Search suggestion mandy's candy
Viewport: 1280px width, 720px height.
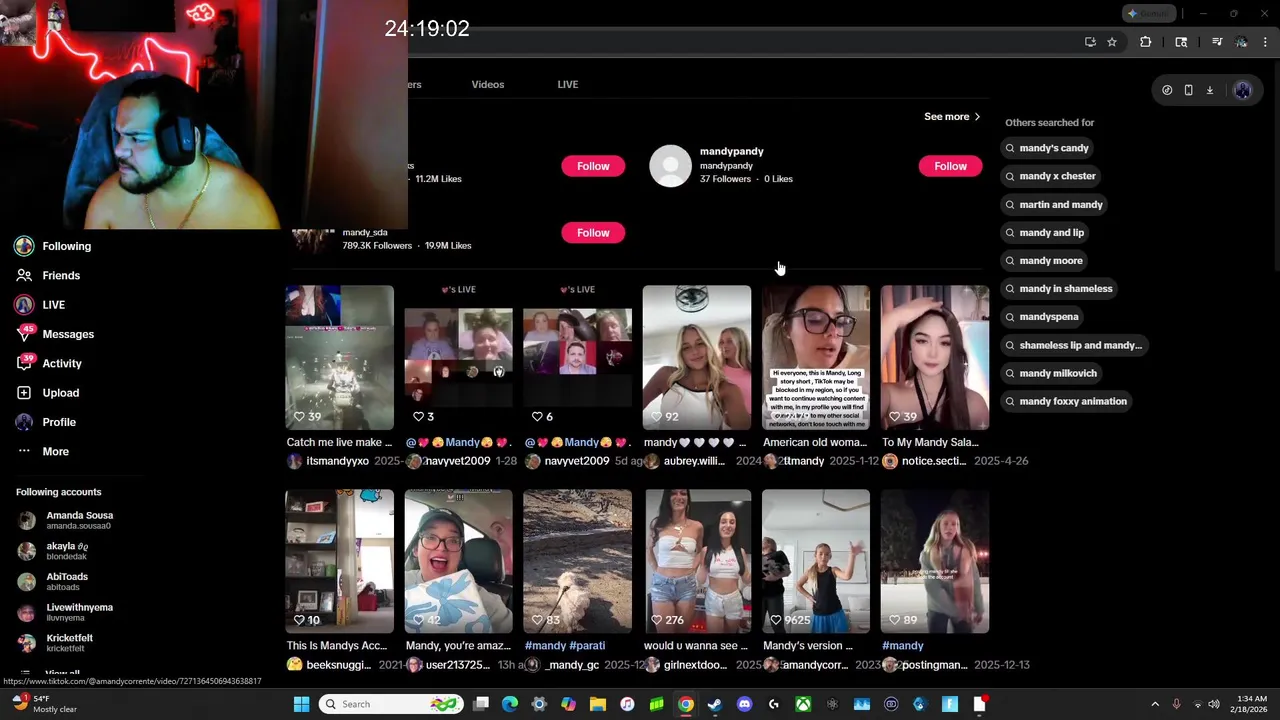click(1046, 148)
